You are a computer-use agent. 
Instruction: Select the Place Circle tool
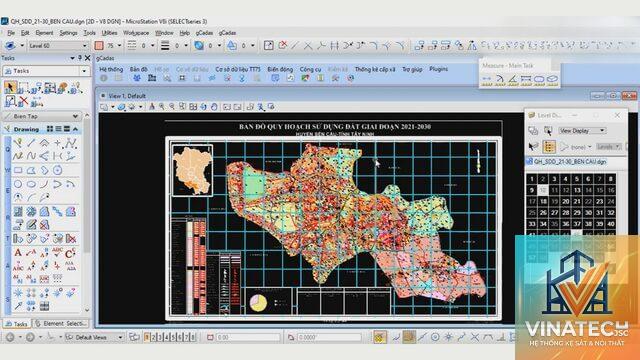pyautogui.click(x=18, y=184)
